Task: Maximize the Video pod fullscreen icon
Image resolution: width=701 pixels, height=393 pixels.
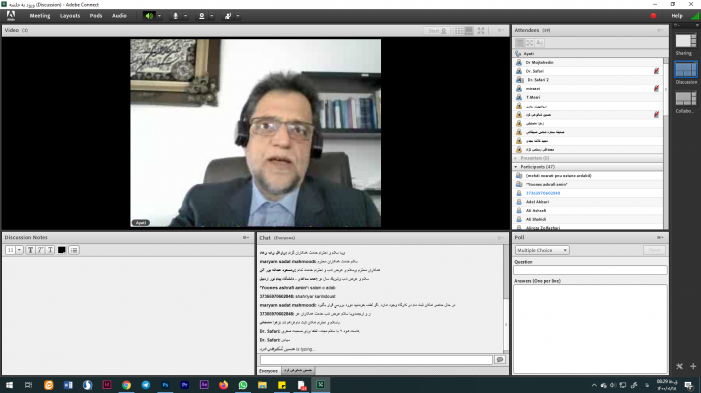Action: pos(481,30)
